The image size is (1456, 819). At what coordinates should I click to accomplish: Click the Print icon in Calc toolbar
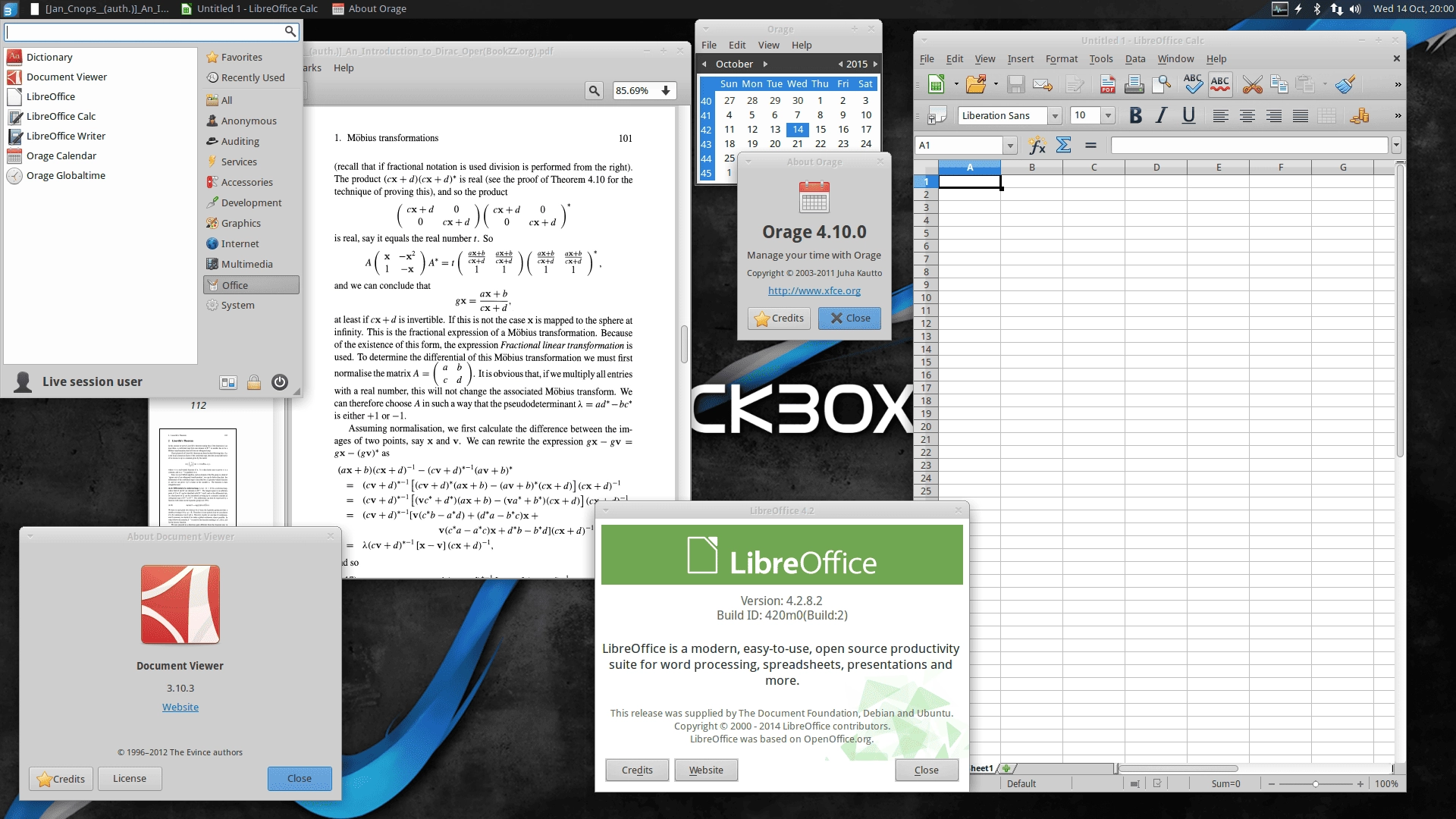(1134, 85)
